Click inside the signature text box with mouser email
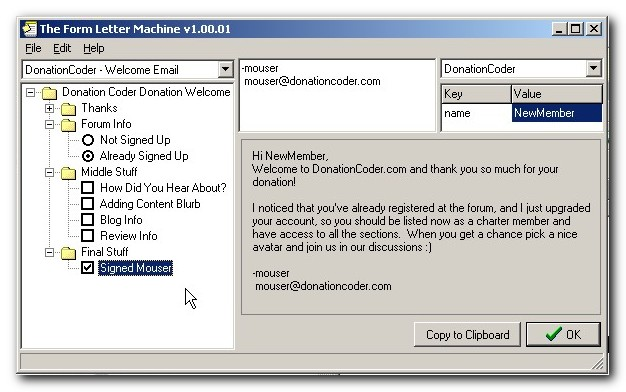The image size is (626, 392). coord(337,95)
